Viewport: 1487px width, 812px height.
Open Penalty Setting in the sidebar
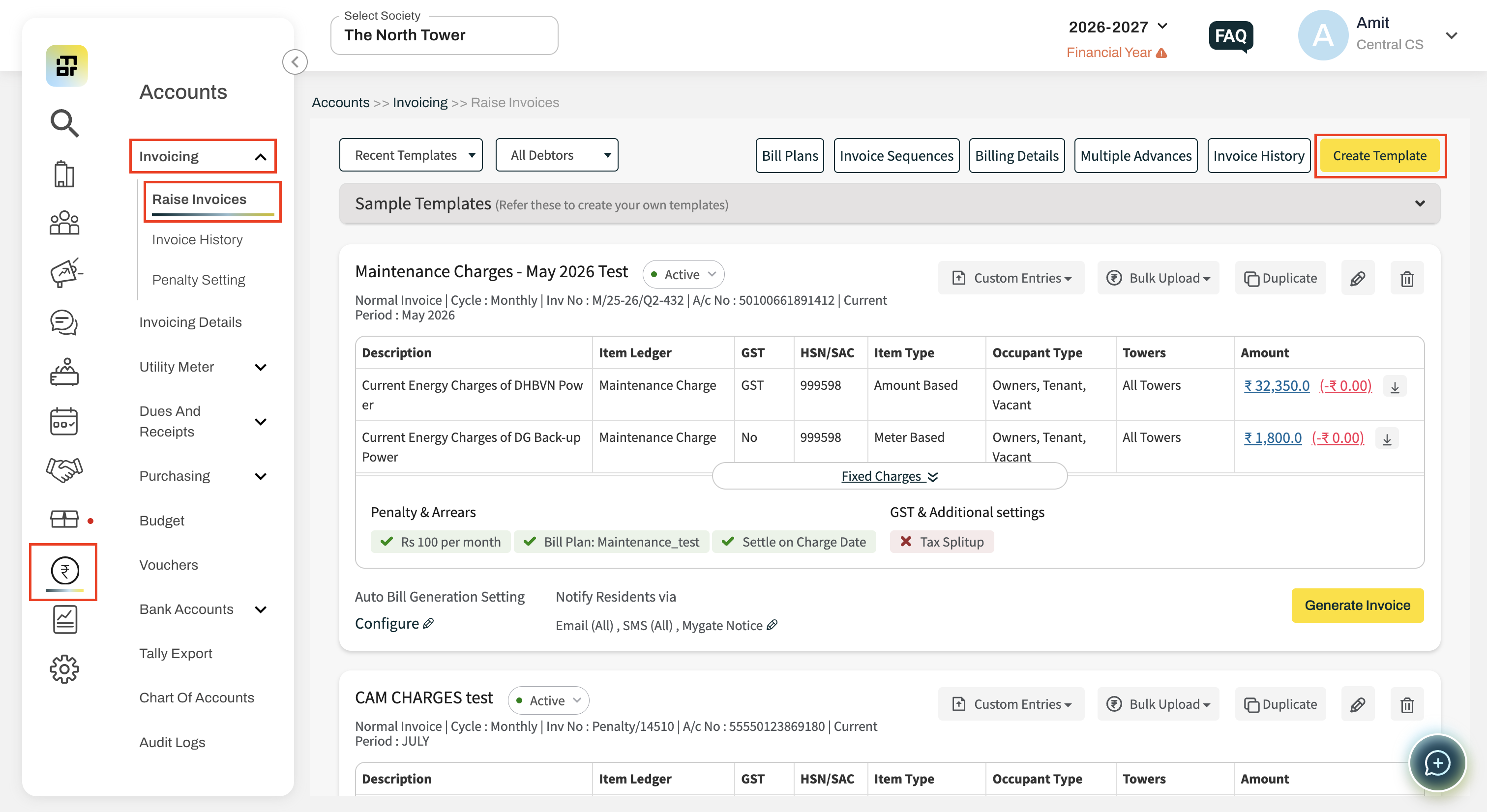(199, 280)
